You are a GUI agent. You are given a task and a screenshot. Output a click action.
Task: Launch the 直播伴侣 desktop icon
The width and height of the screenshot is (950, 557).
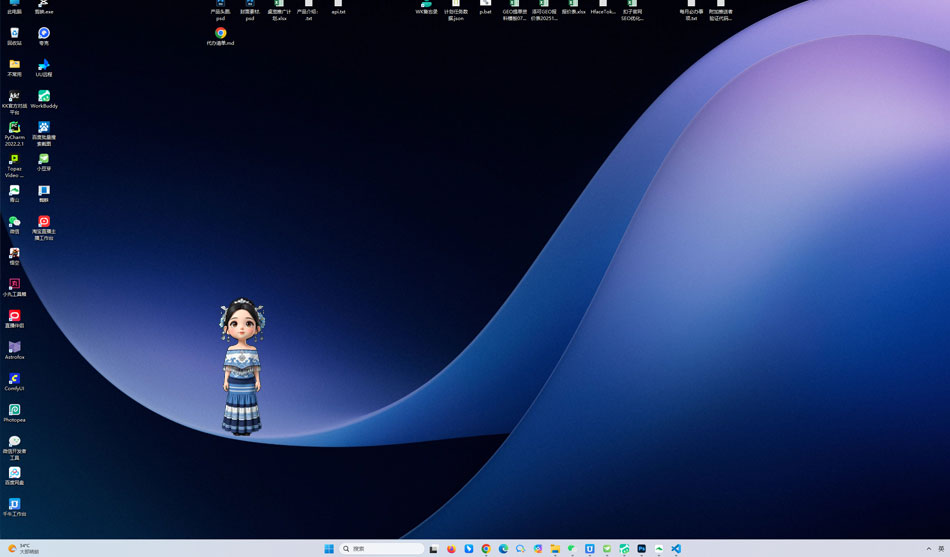15,319
